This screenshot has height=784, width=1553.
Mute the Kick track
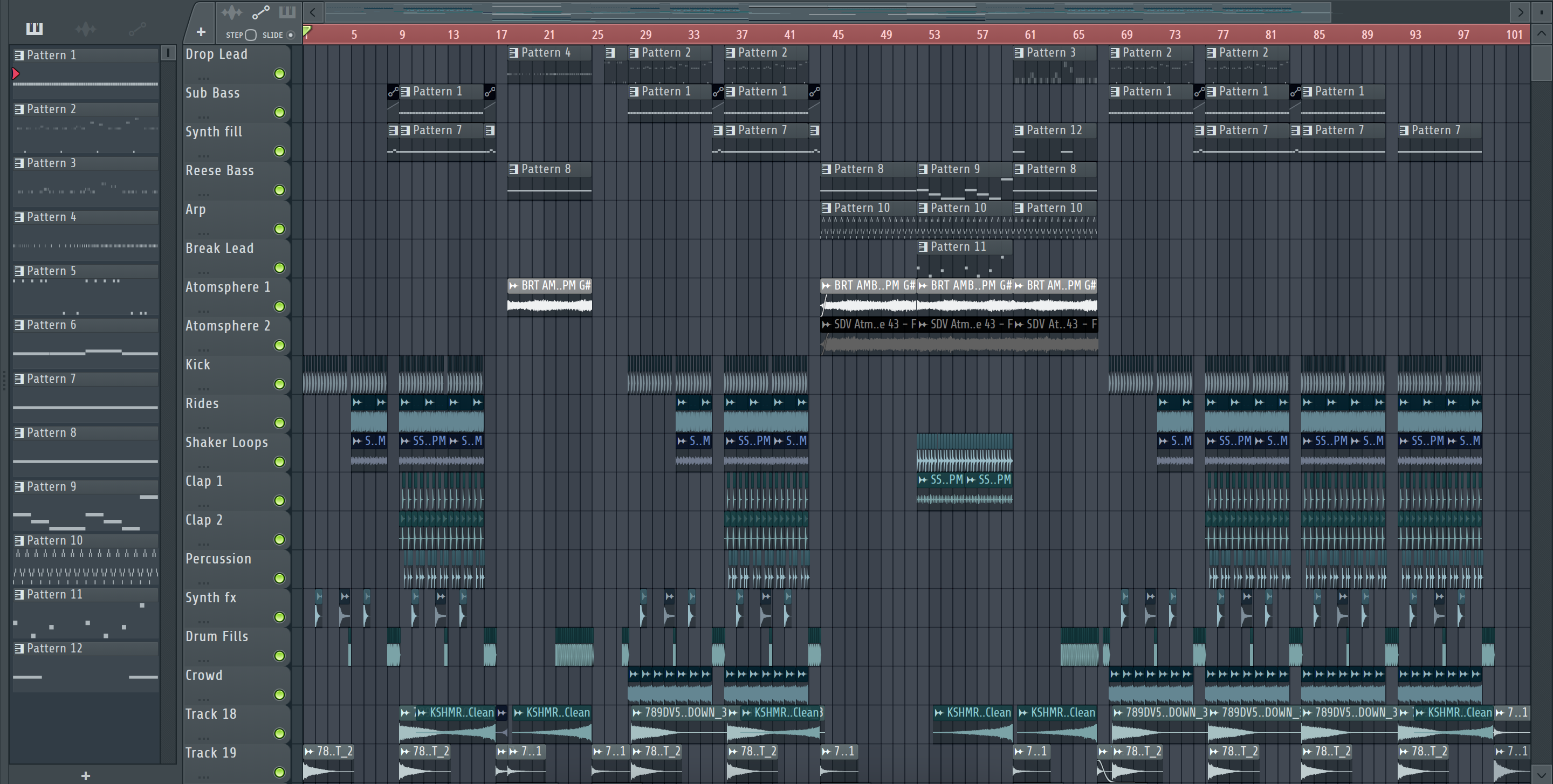pyautogui.click(x=280, y=384)
